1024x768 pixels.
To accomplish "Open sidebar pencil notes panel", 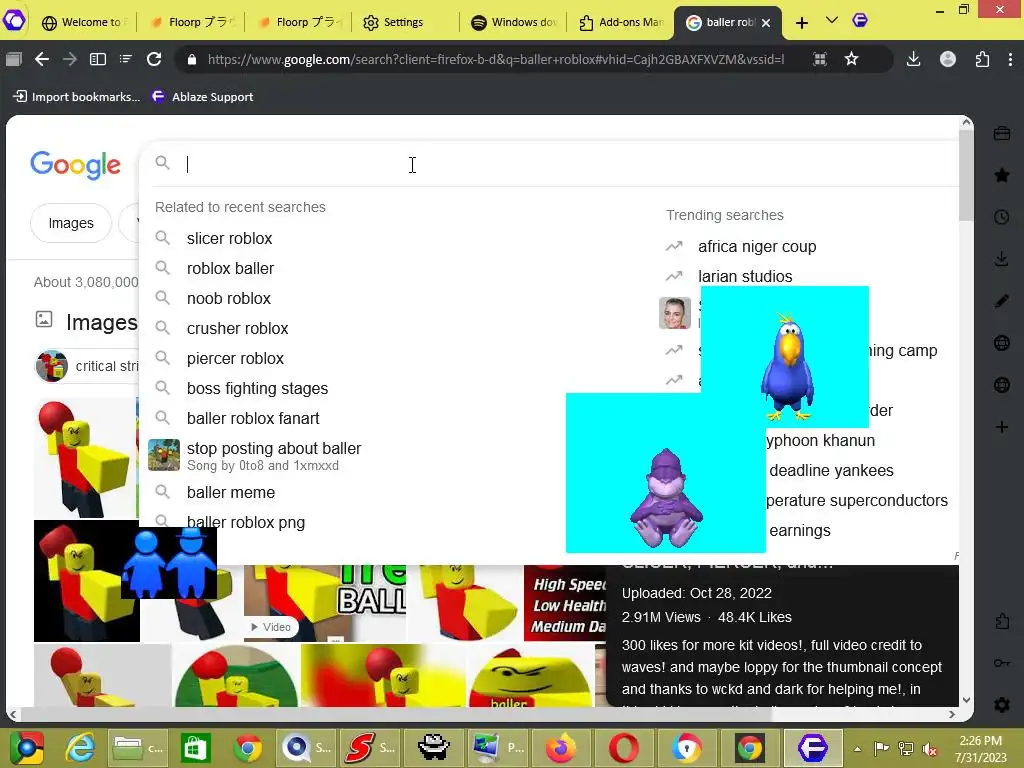I will pyautogui.click(x=1002, y=301).
